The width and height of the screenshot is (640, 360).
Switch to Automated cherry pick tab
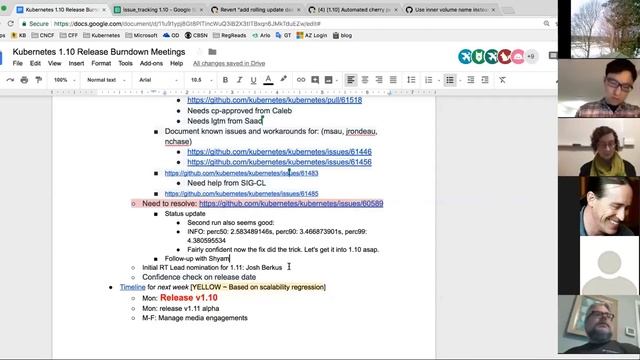pos(353,9)
